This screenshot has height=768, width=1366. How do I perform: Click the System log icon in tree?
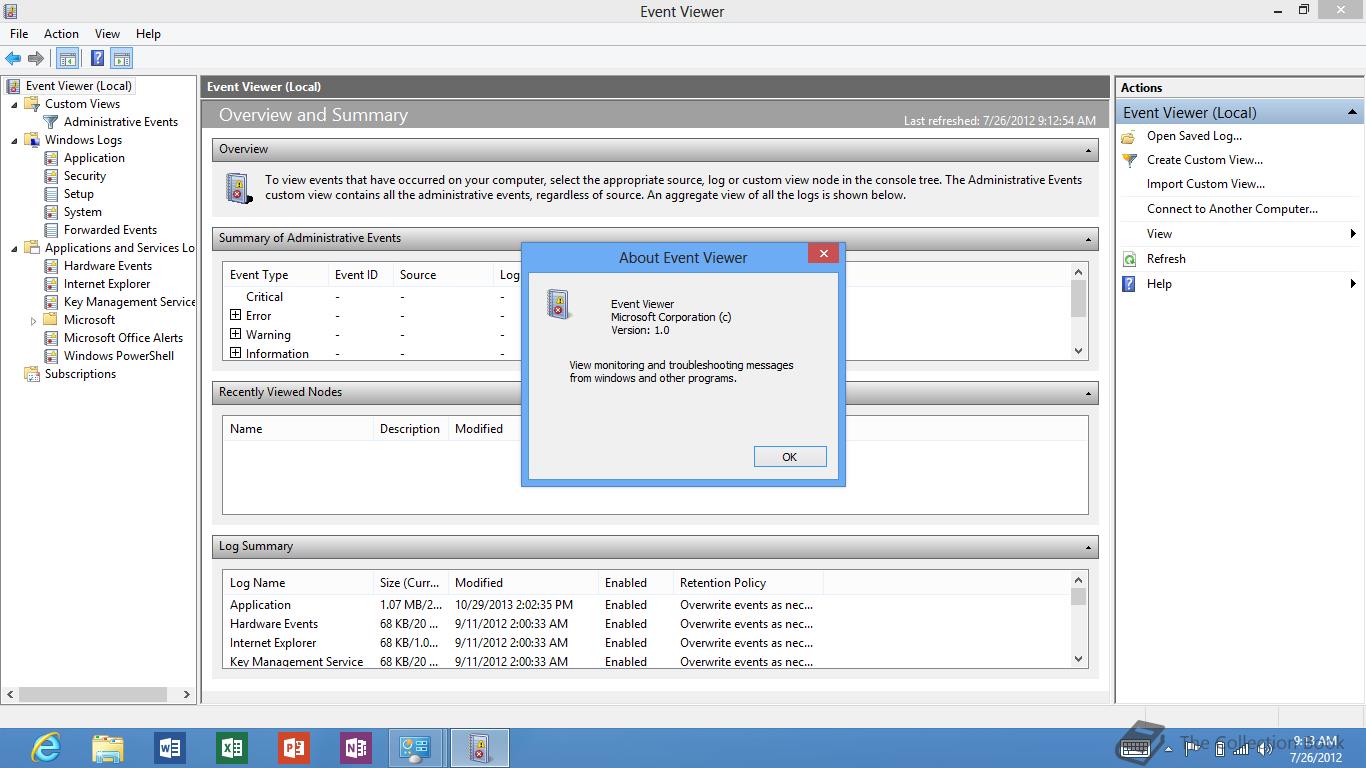point(51,212)
